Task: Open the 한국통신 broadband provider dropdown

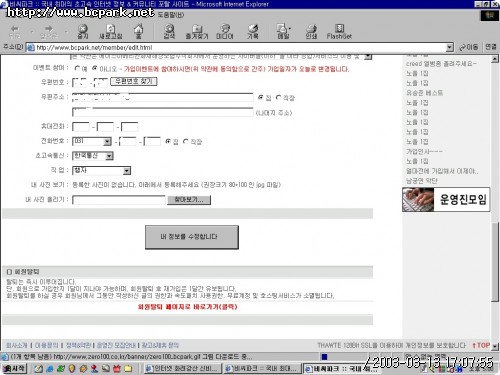Action: (x=109, y=156)
